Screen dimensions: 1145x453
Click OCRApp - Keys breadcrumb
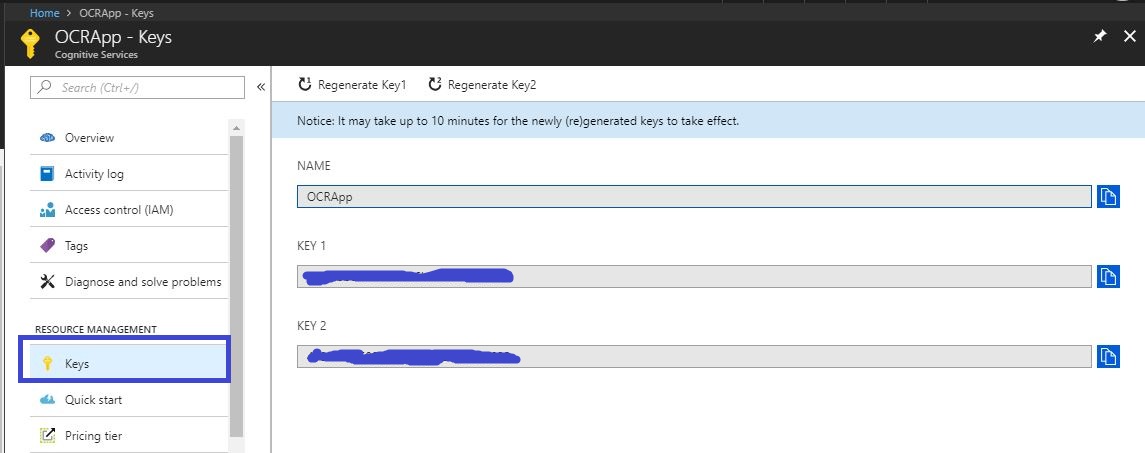117,12
